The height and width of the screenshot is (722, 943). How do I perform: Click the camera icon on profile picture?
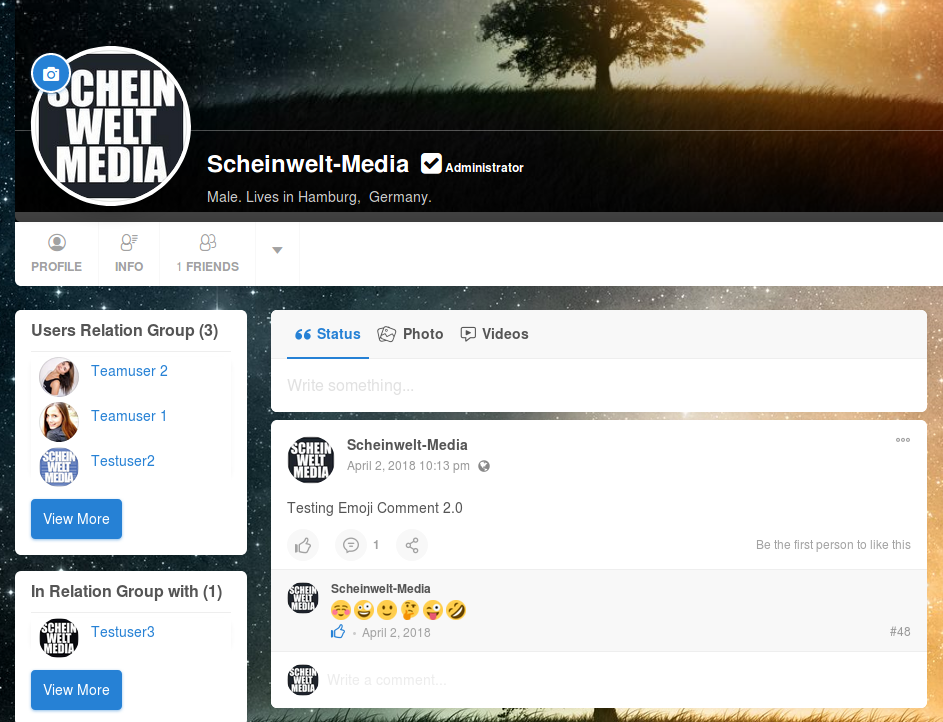[x=51, y=74]
